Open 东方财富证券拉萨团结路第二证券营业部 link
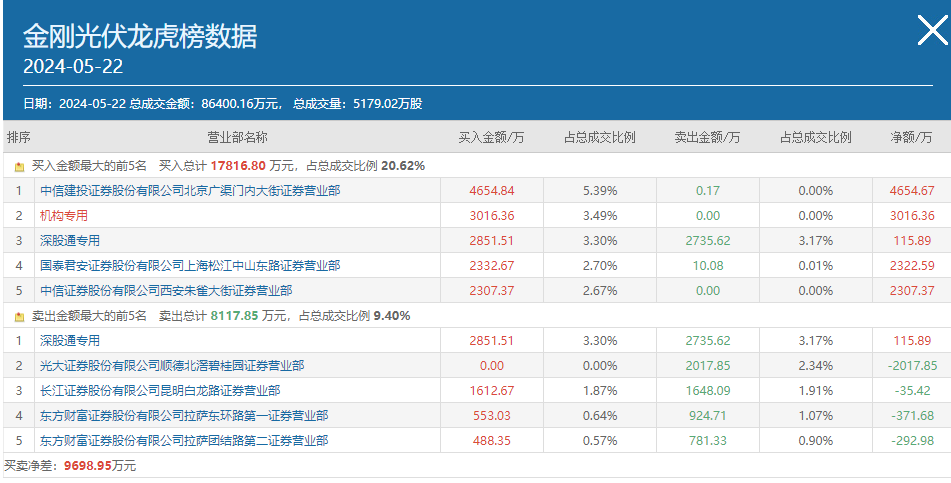951x483 pixels. pyautogui.click(x=184, y=441)
